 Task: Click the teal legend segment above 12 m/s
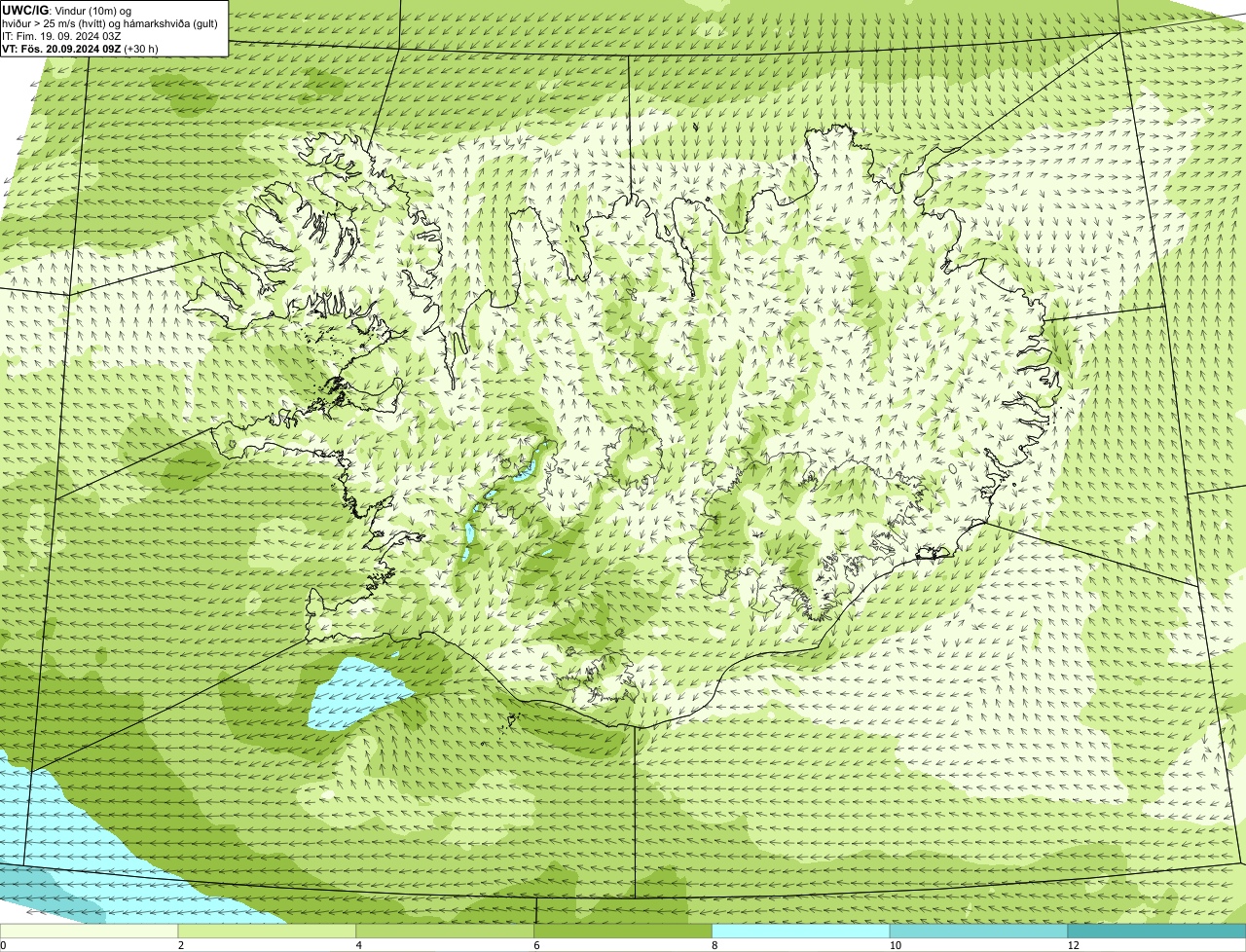point(1156,931)
